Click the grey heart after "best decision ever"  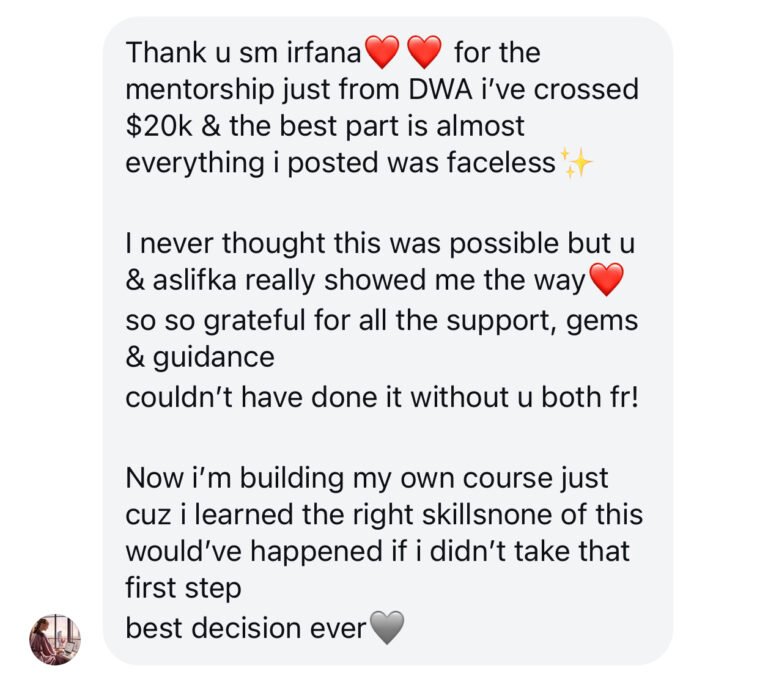point(387,628)
